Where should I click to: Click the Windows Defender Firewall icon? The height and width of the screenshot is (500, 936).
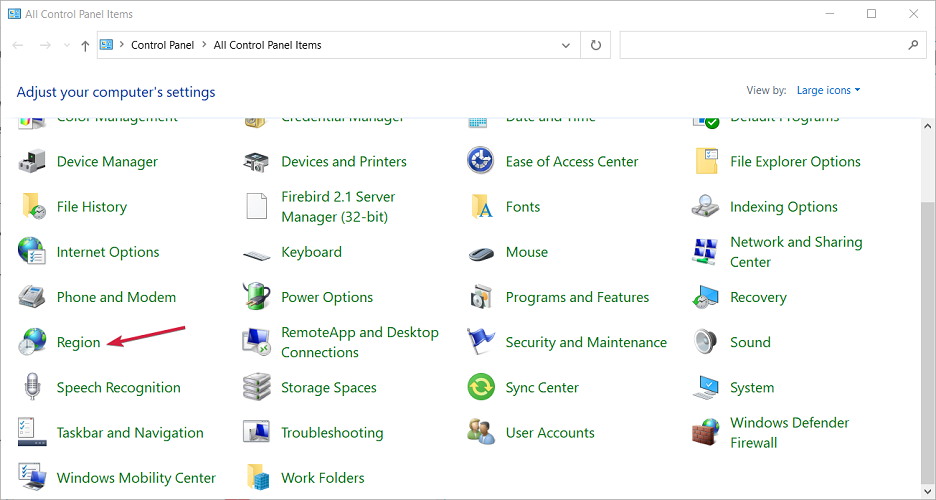coord(706,432)
